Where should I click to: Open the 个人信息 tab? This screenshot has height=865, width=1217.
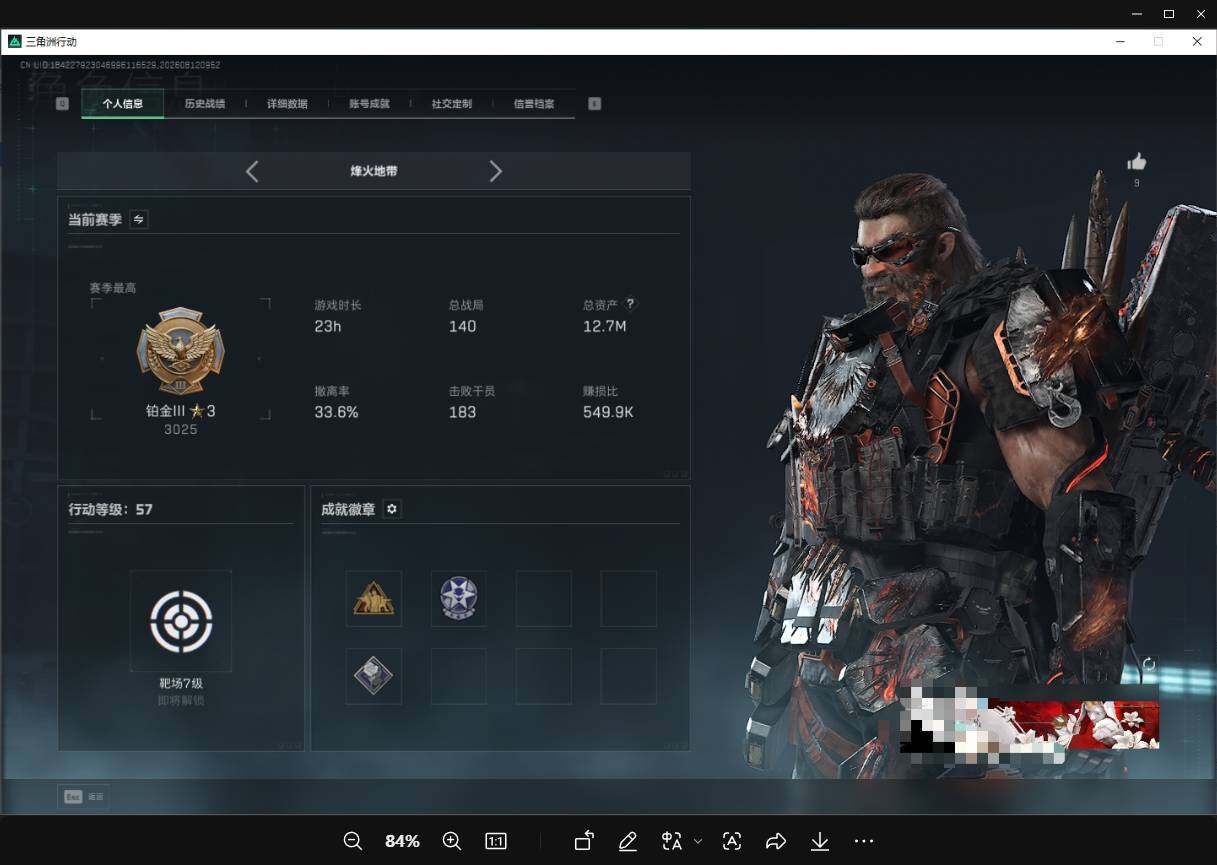pos(123,104)
